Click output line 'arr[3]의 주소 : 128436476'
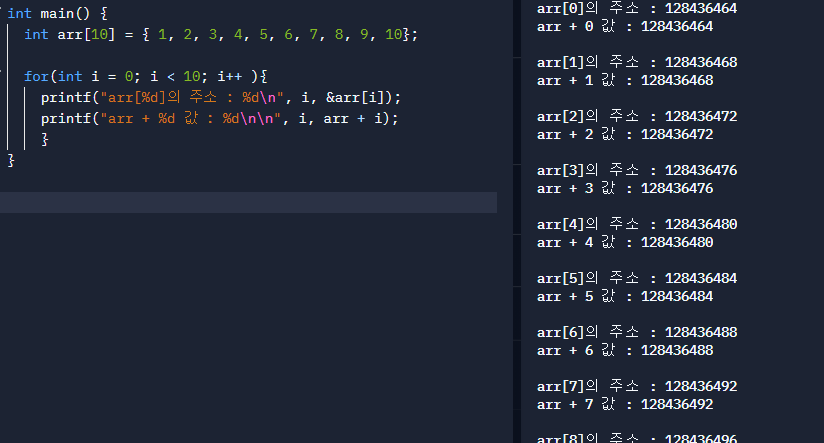824x443 pixels. tap(637, 170)
